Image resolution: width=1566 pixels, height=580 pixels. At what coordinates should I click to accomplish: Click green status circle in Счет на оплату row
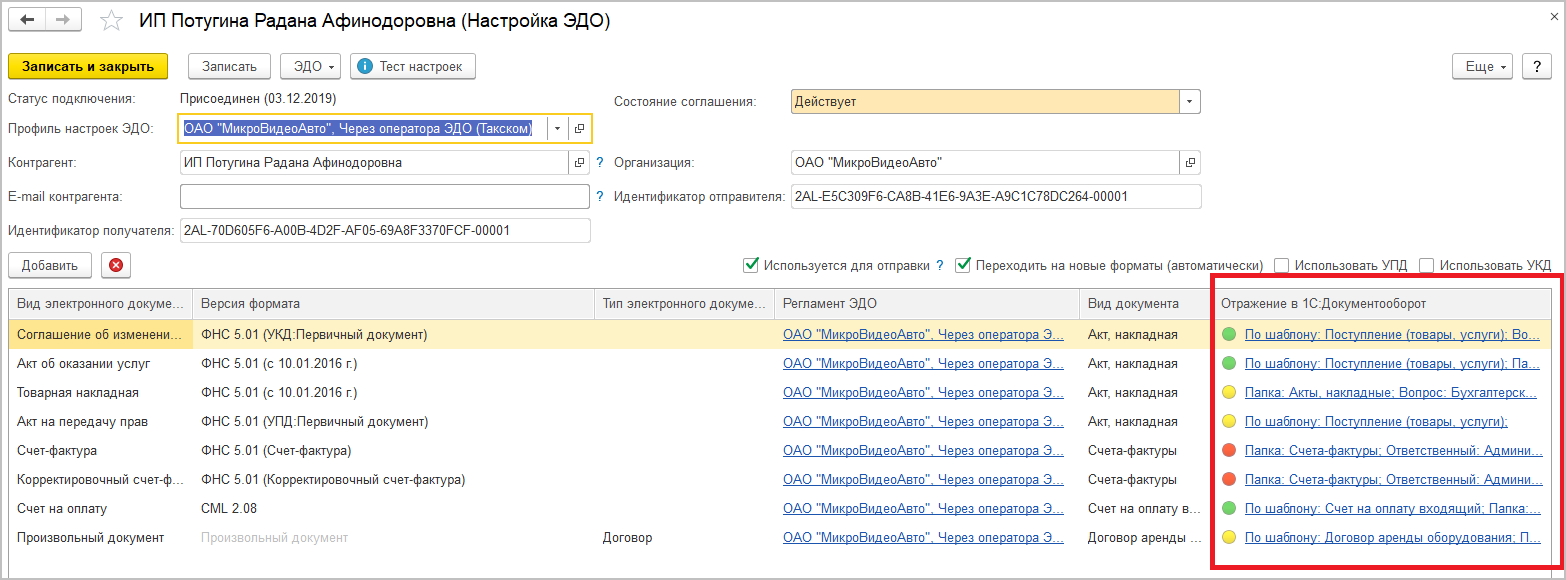tap(1229, 509)
